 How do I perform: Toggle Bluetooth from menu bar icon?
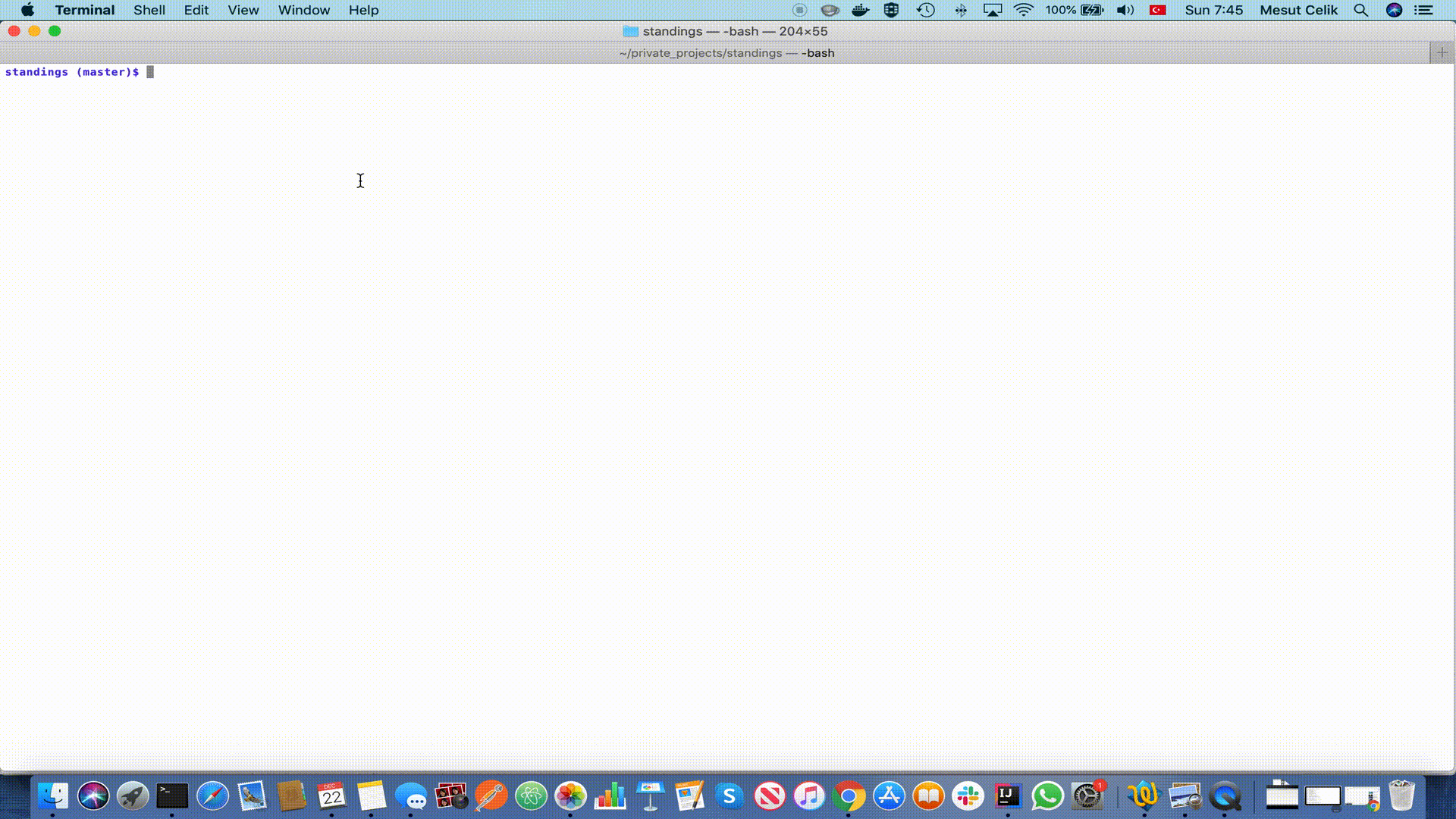pyautogui.click(x=960, y=10)
